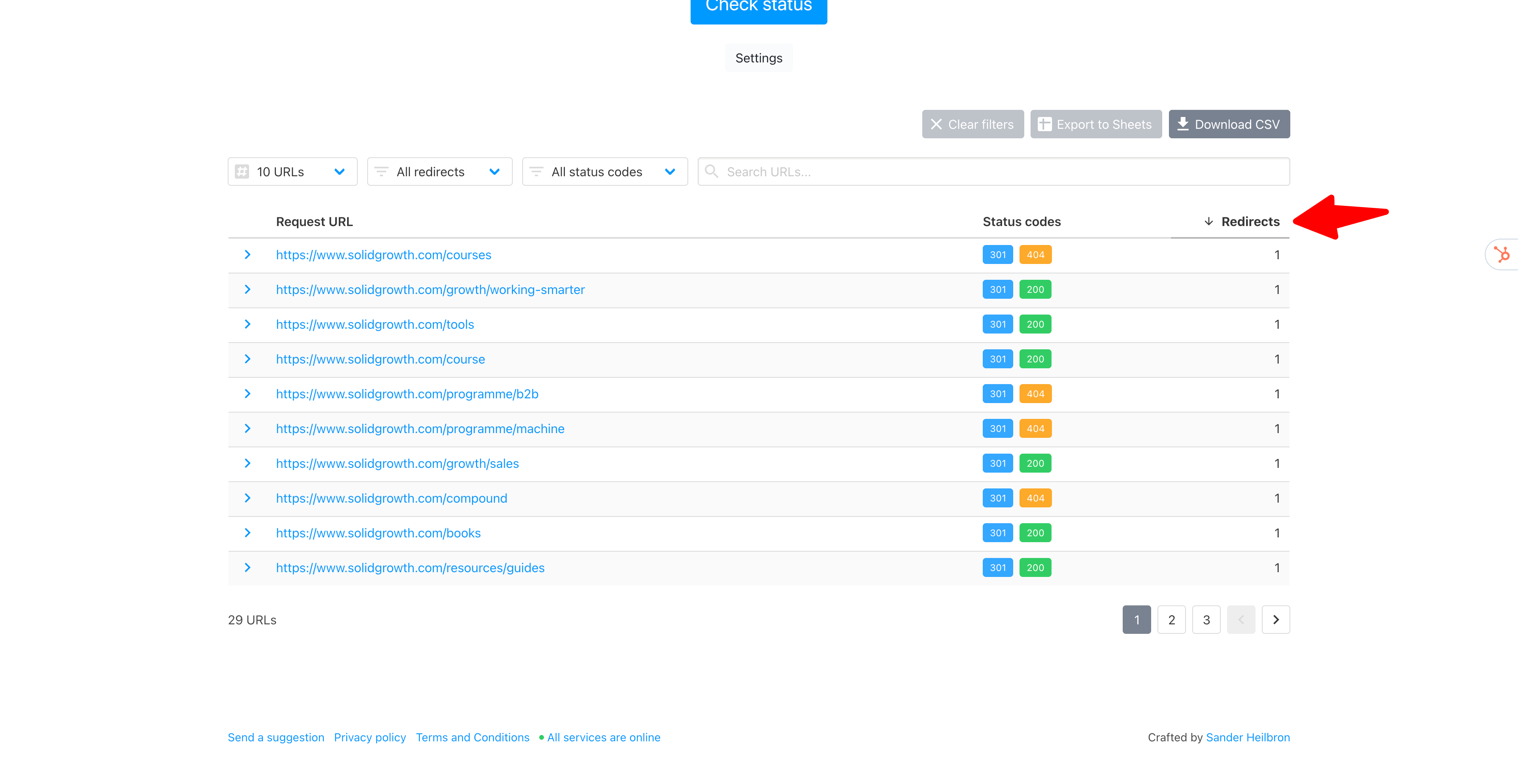Go to next page with right arrow
The height and width of the screenshot is (784, 1518).
(x=1275, y=620)
